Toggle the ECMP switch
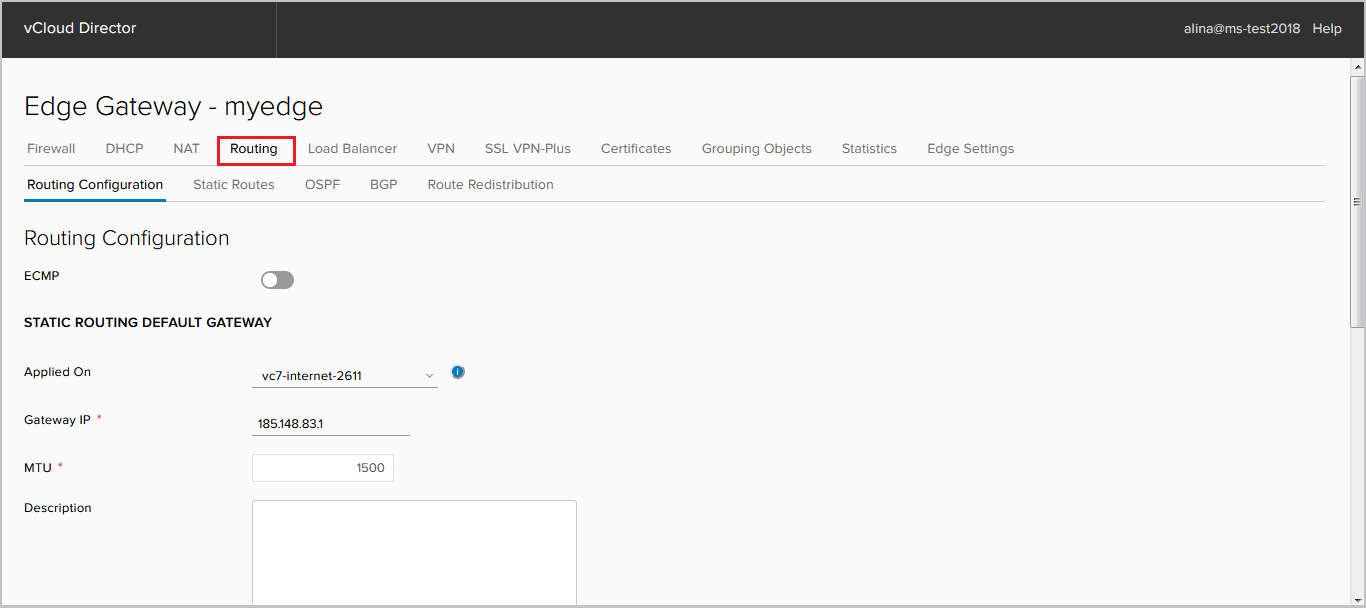This screenshot has height=608, width=1366. (x=277, y=280)
